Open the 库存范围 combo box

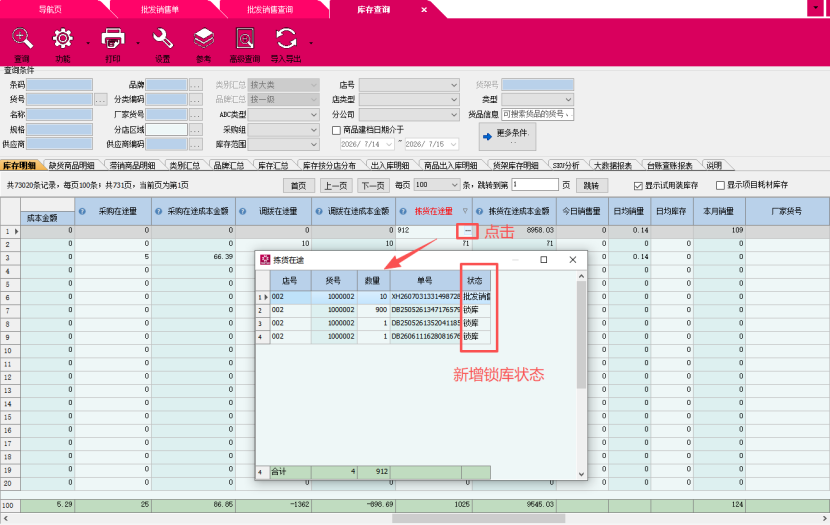(284, 144)
